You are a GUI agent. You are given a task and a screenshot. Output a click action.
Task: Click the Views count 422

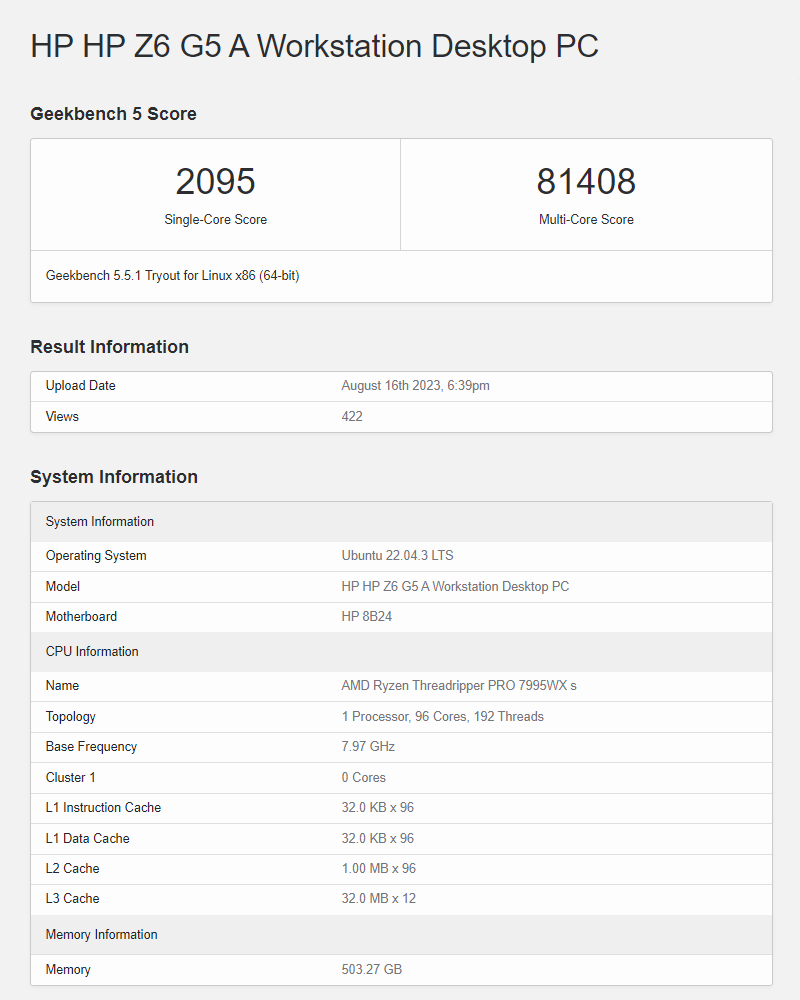(x=352, y=417)
